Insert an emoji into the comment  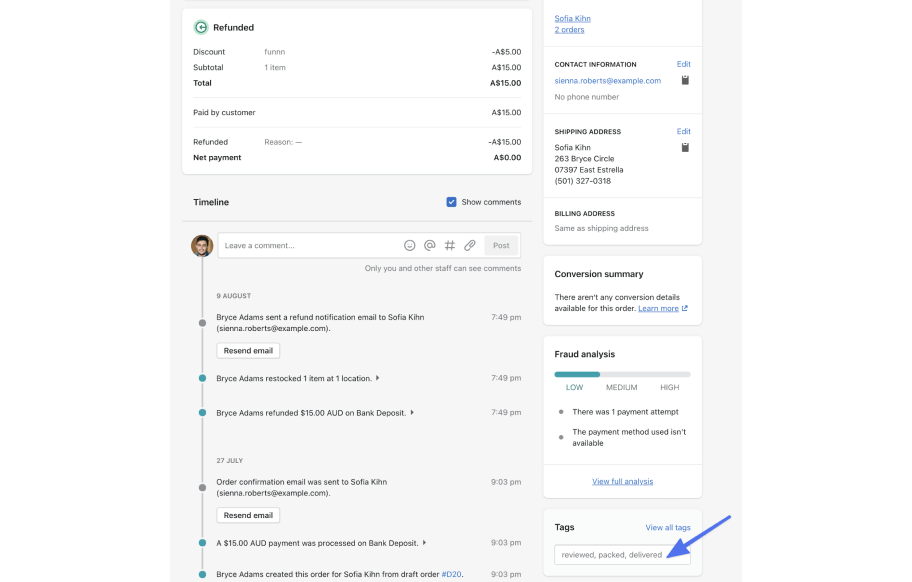click(409, 244)
